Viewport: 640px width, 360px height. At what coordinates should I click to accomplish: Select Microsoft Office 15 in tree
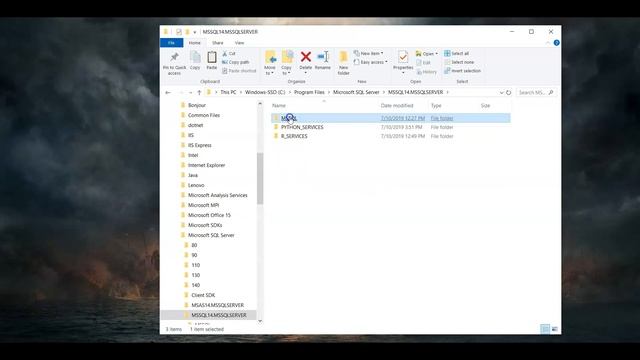[209, 216]
